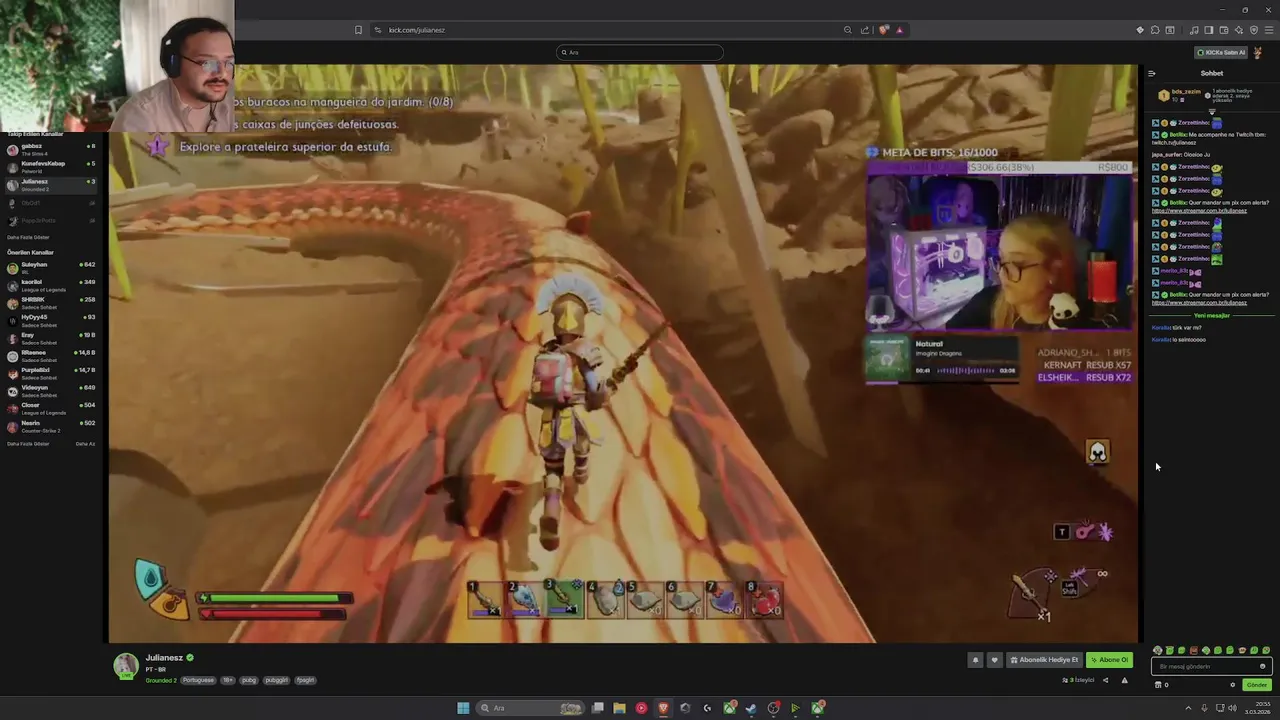The width and height of the screenshot is (1280, 720).
Task: Click the Julianesz streamer avatar below video
Action: 126,666
